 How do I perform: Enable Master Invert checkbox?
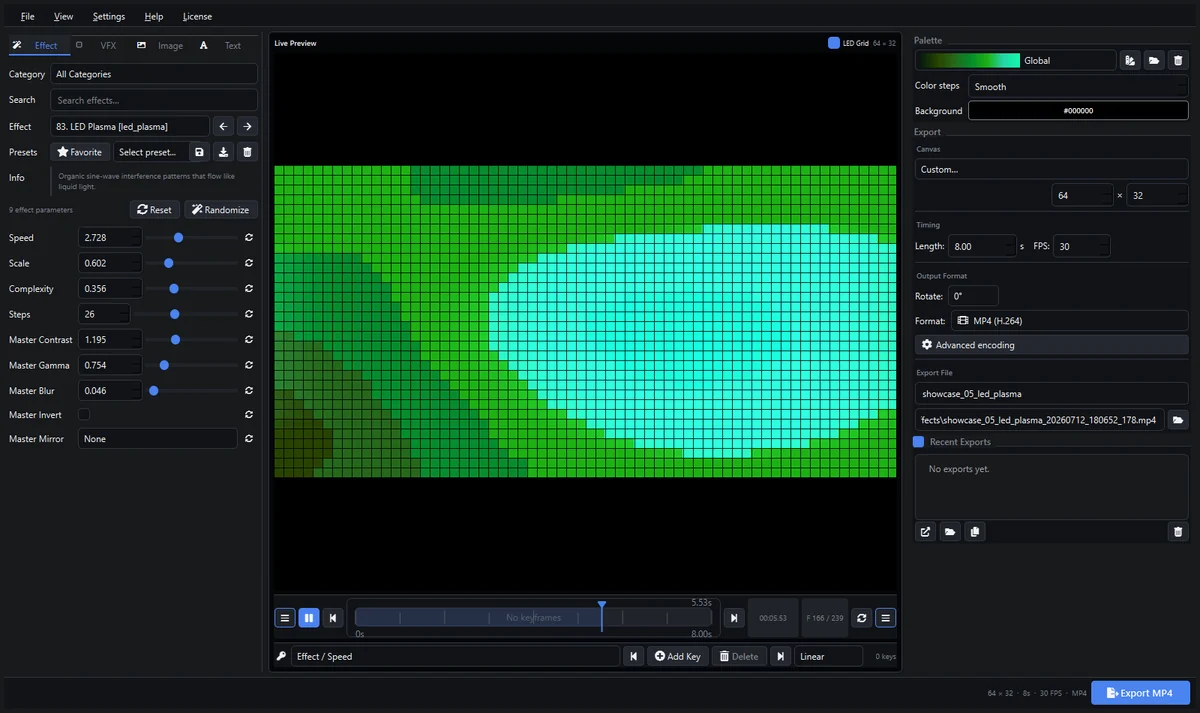[x=84, y=414]
